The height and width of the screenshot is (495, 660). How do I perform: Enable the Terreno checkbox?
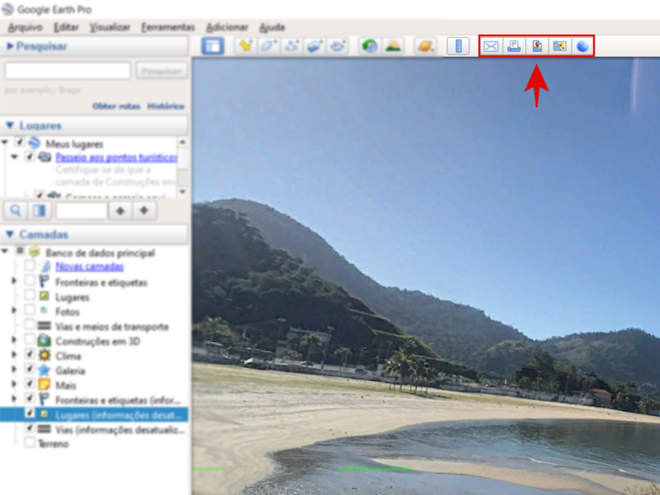[29, 442]
